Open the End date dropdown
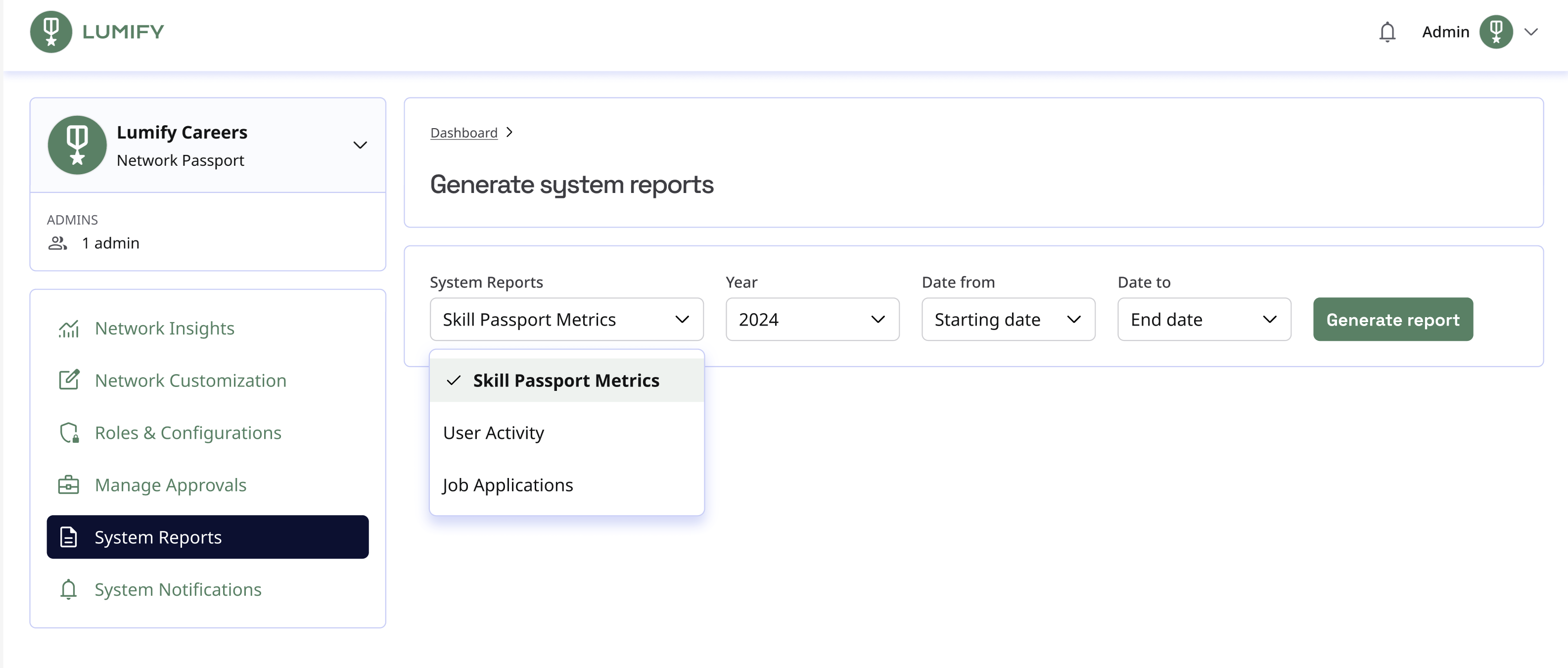Screen dimensions: 1568x668 (1204, 319)
